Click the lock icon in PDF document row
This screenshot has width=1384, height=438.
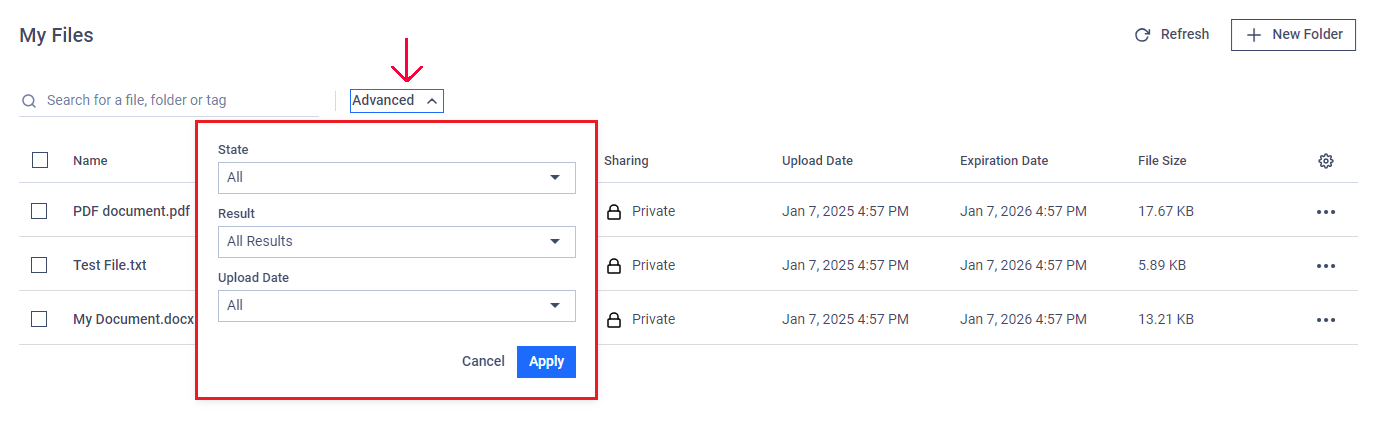pyautogui.click(x=614, y=212)
